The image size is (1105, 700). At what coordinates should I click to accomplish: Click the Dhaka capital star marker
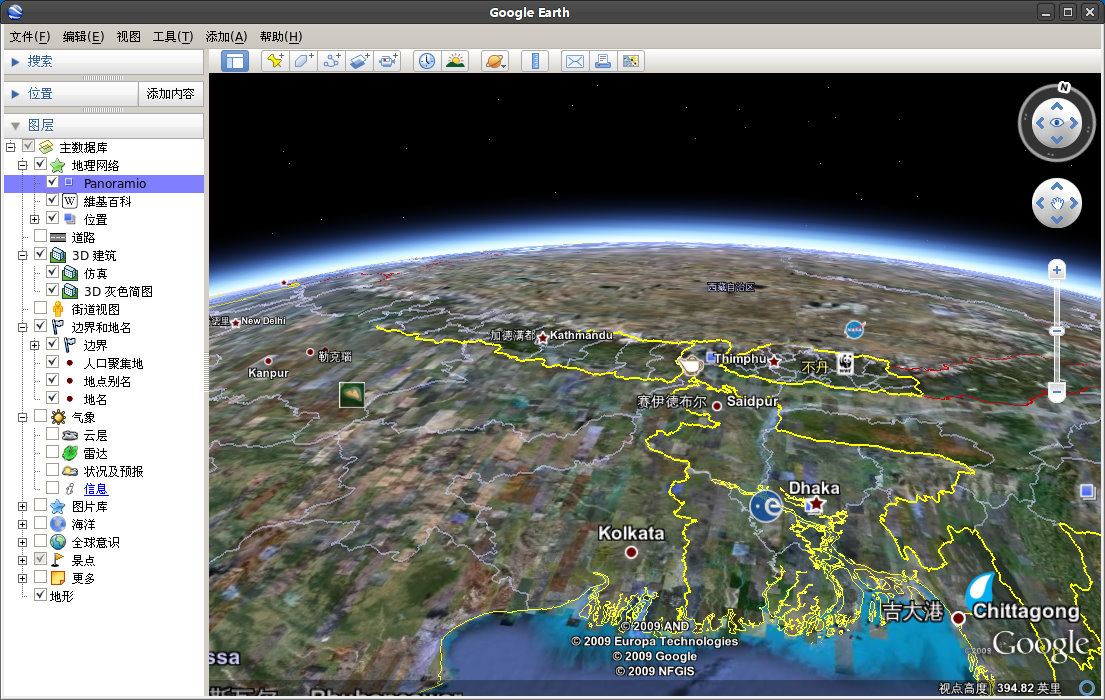816,504
